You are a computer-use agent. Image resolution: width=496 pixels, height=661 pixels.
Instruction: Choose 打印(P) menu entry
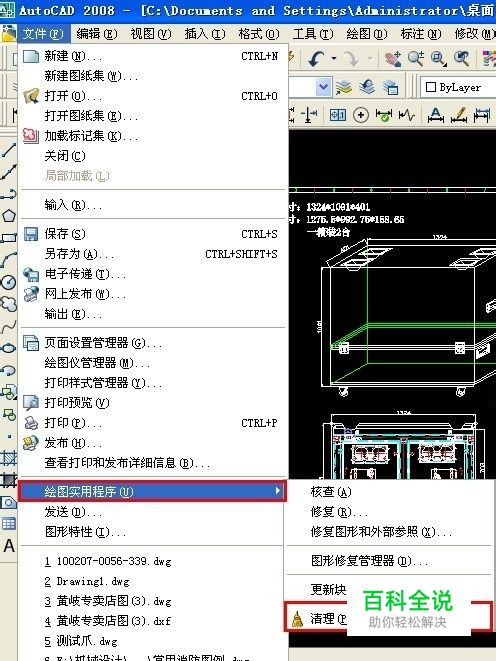coord(153,423)
